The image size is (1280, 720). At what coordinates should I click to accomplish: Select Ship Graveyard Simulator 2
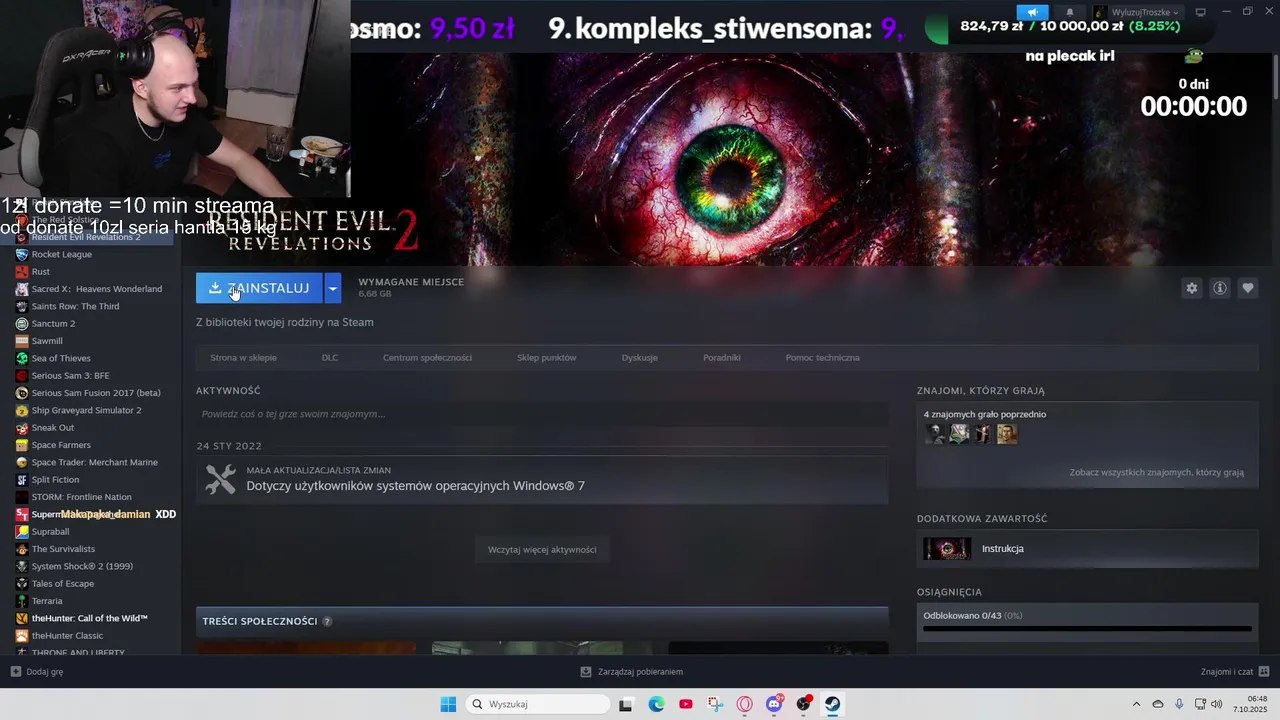86,410
